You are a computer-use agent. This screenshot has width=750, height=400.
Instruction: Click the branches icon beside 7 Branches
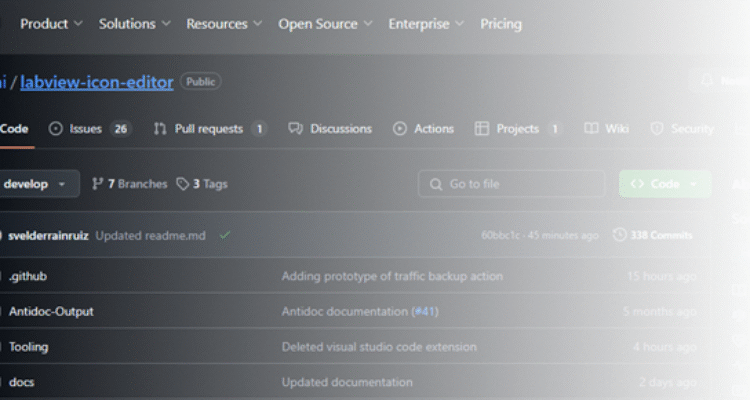click(x=98, y=184)
